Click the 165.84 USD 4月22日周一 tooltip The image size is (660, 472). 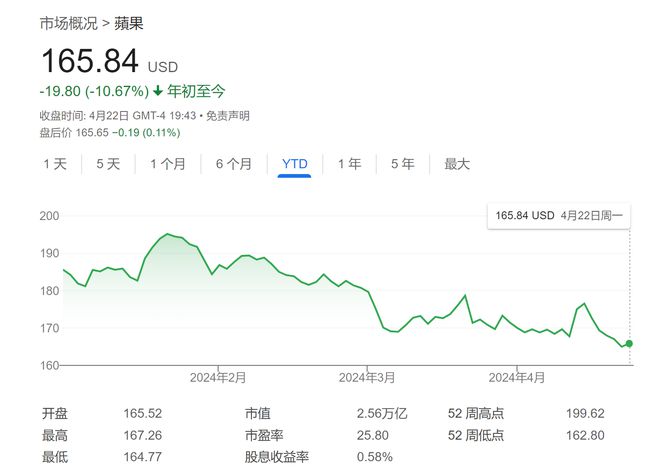(x=559, y=216)
